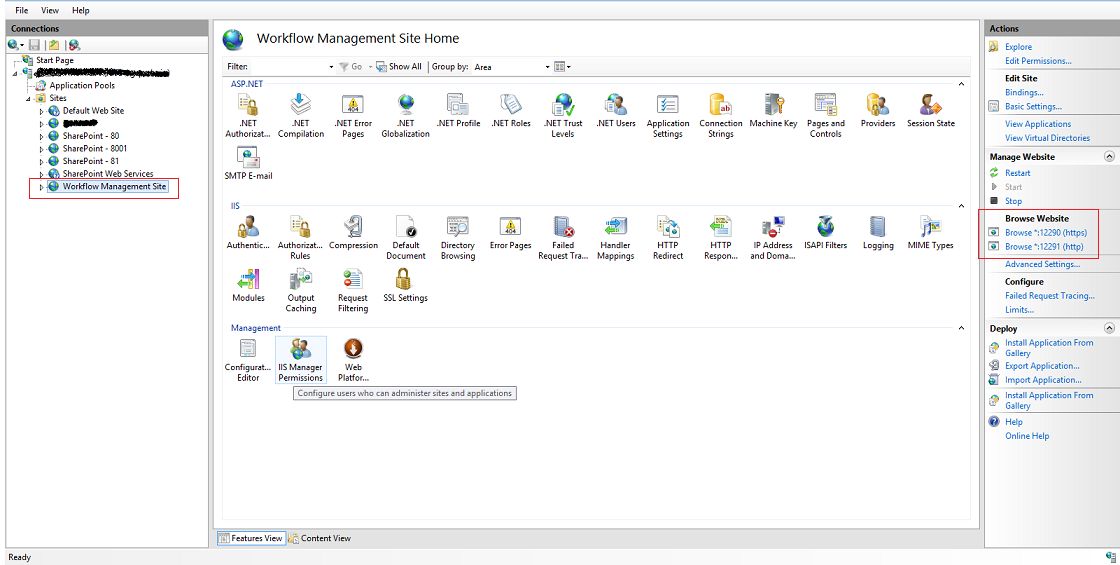This screenshot has width=1120, height=565.
Task: Open Configuration Editor feature
Action: pyautogui.click(x=248, y=359)
